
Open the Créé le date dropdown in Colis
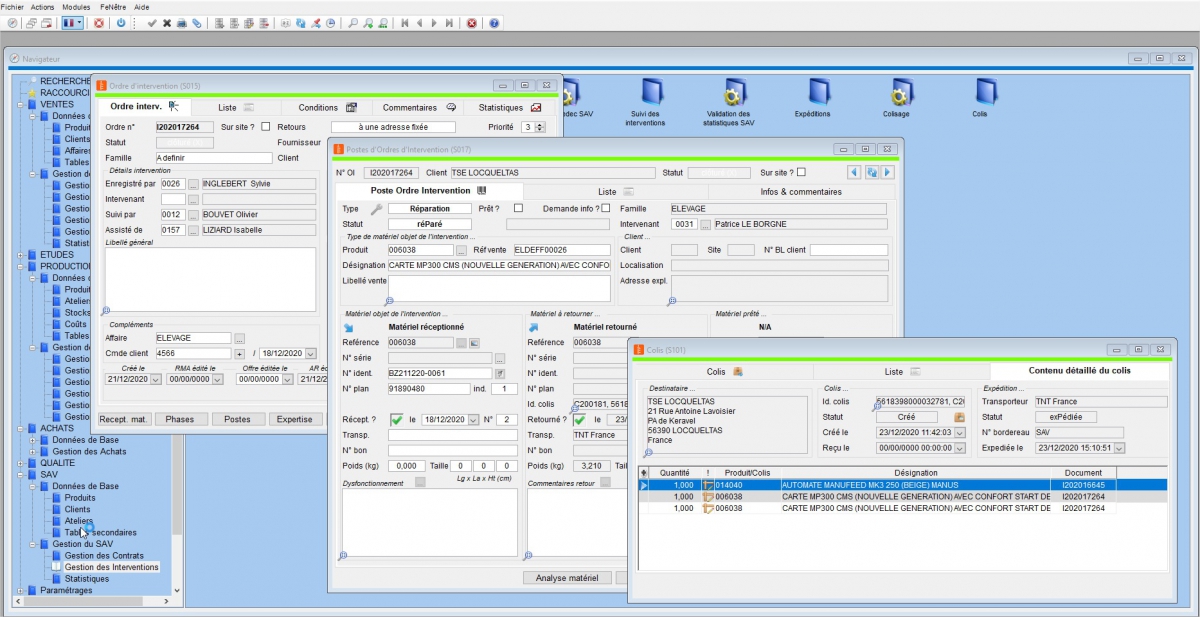click(x=959, y=434)
